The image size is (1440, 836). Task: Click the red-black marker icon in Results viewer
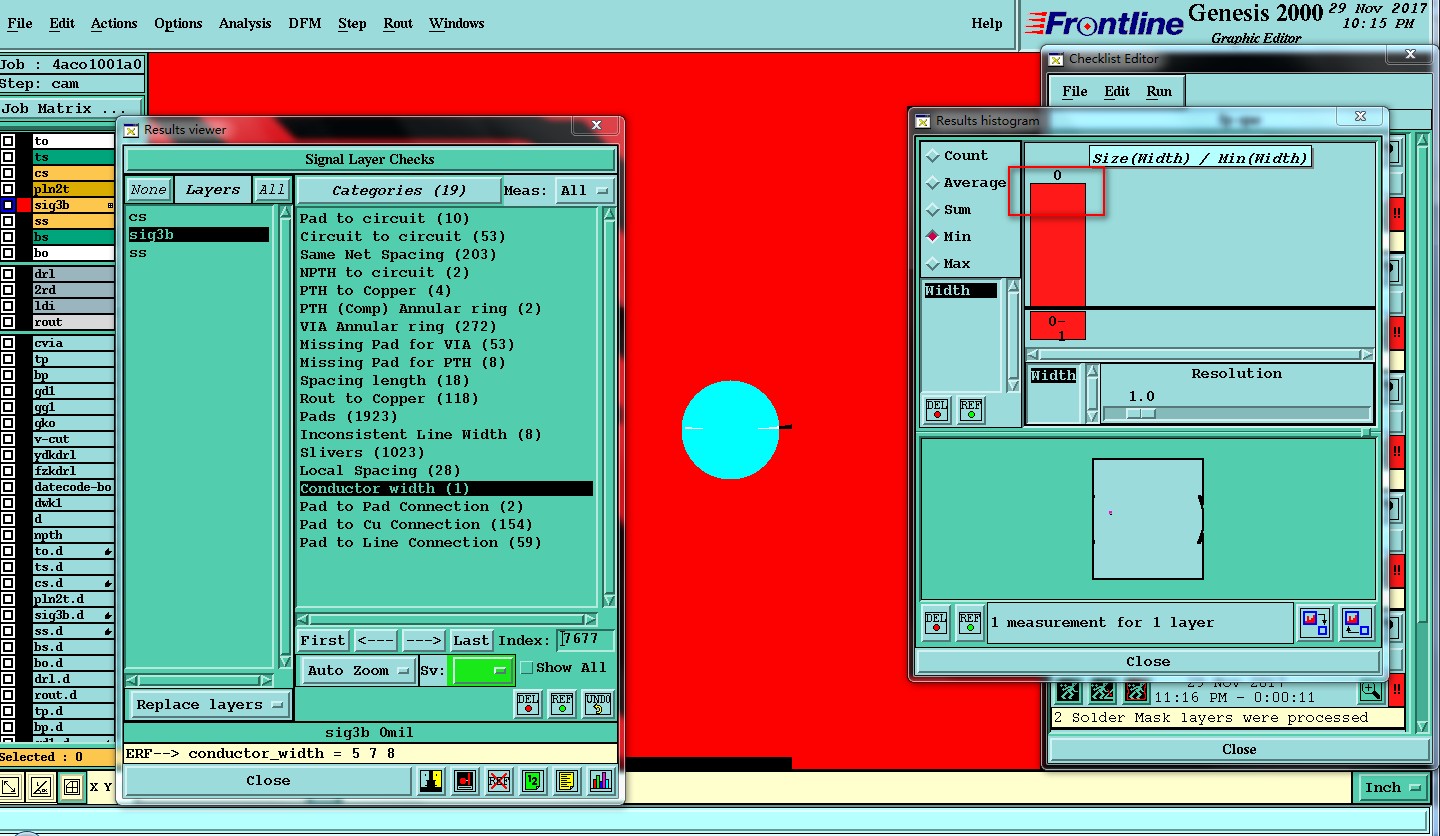pyautogui.click(x=465, y=781)
